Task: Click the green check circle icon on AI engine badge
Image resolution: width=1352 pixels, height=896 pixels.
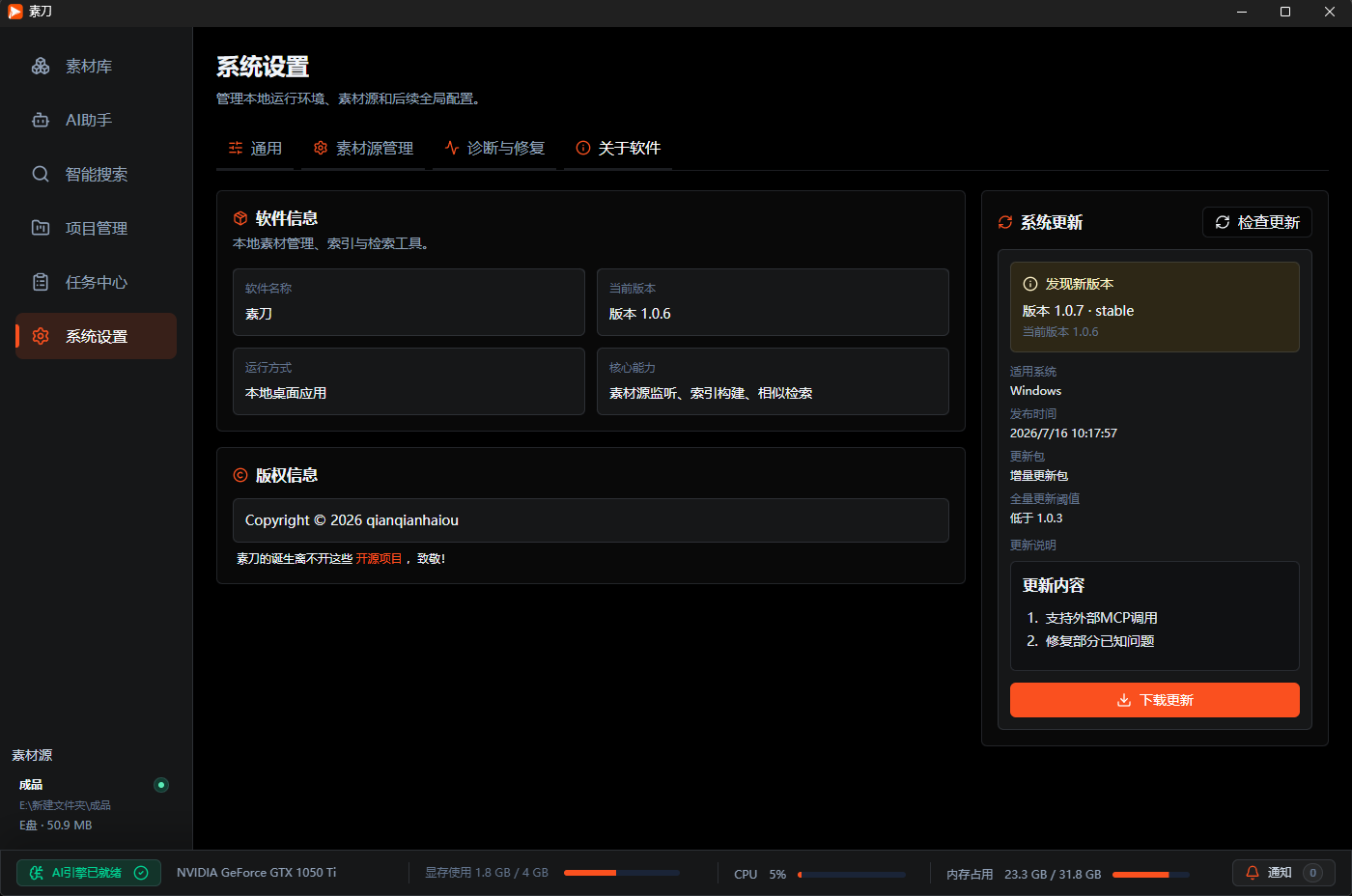Action: [x=141, y=873]
